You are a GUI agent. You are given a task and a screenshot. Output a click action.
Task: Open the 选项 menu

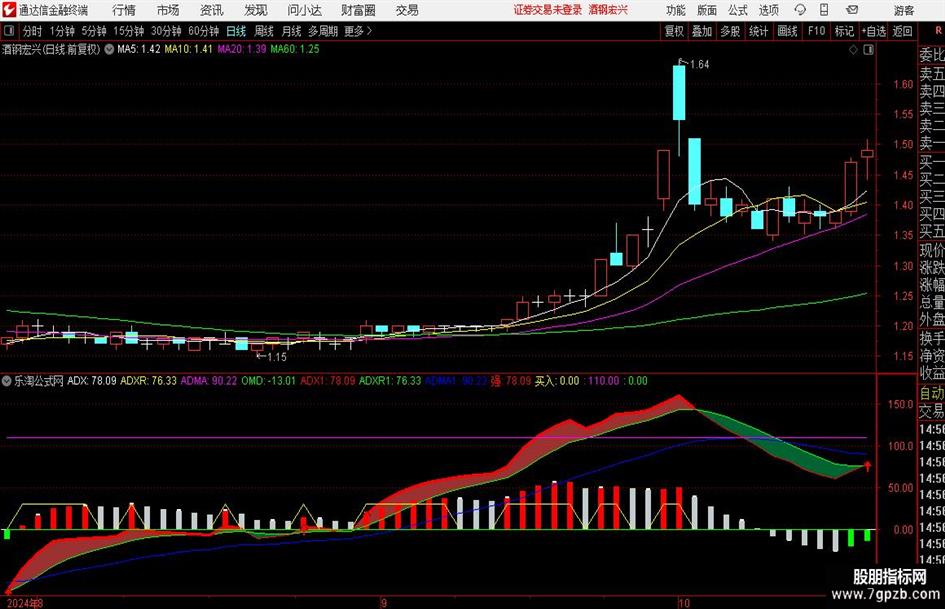point(769,10)
